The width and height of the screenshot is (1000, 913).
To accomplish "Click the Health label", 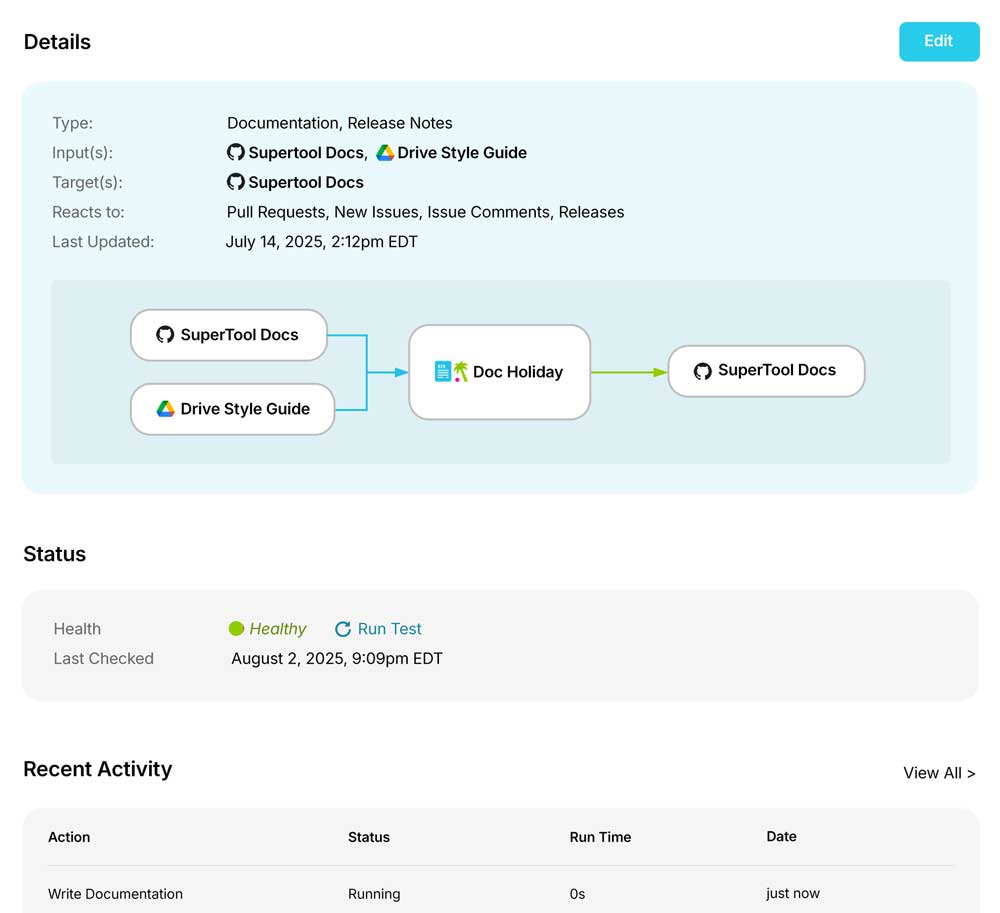I will coord(77,629).
